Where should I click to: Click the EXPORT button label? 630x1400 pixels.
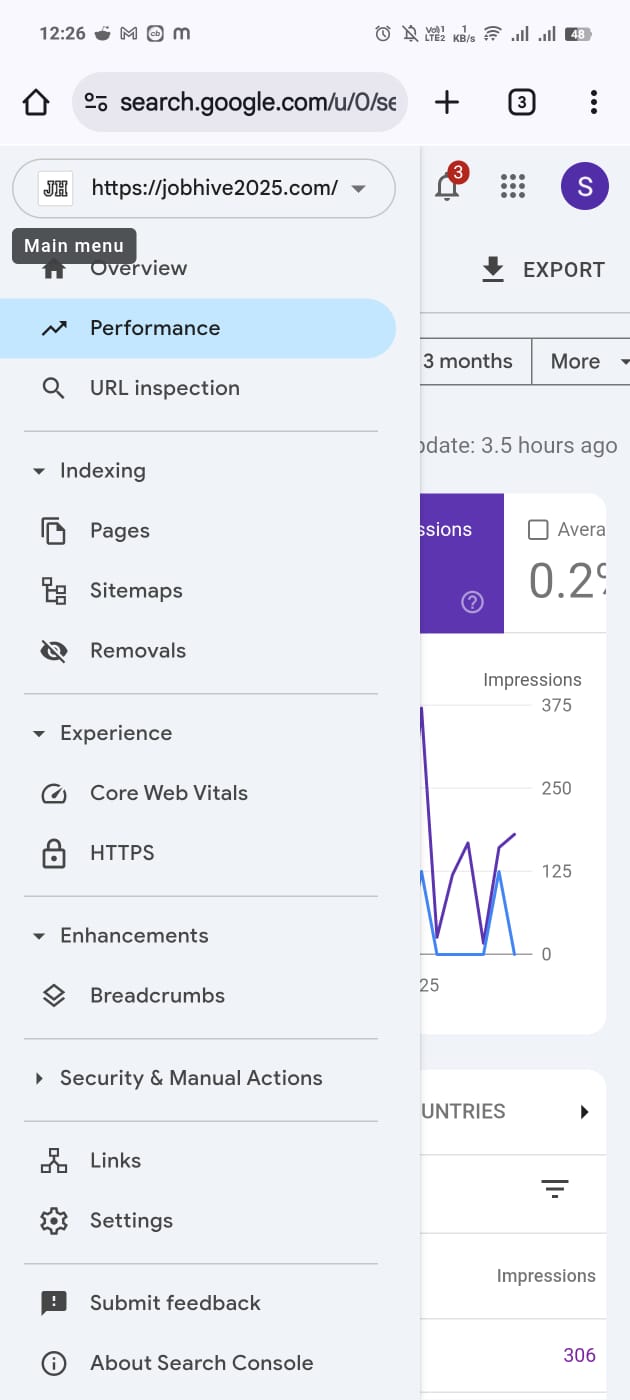(564, 270)
